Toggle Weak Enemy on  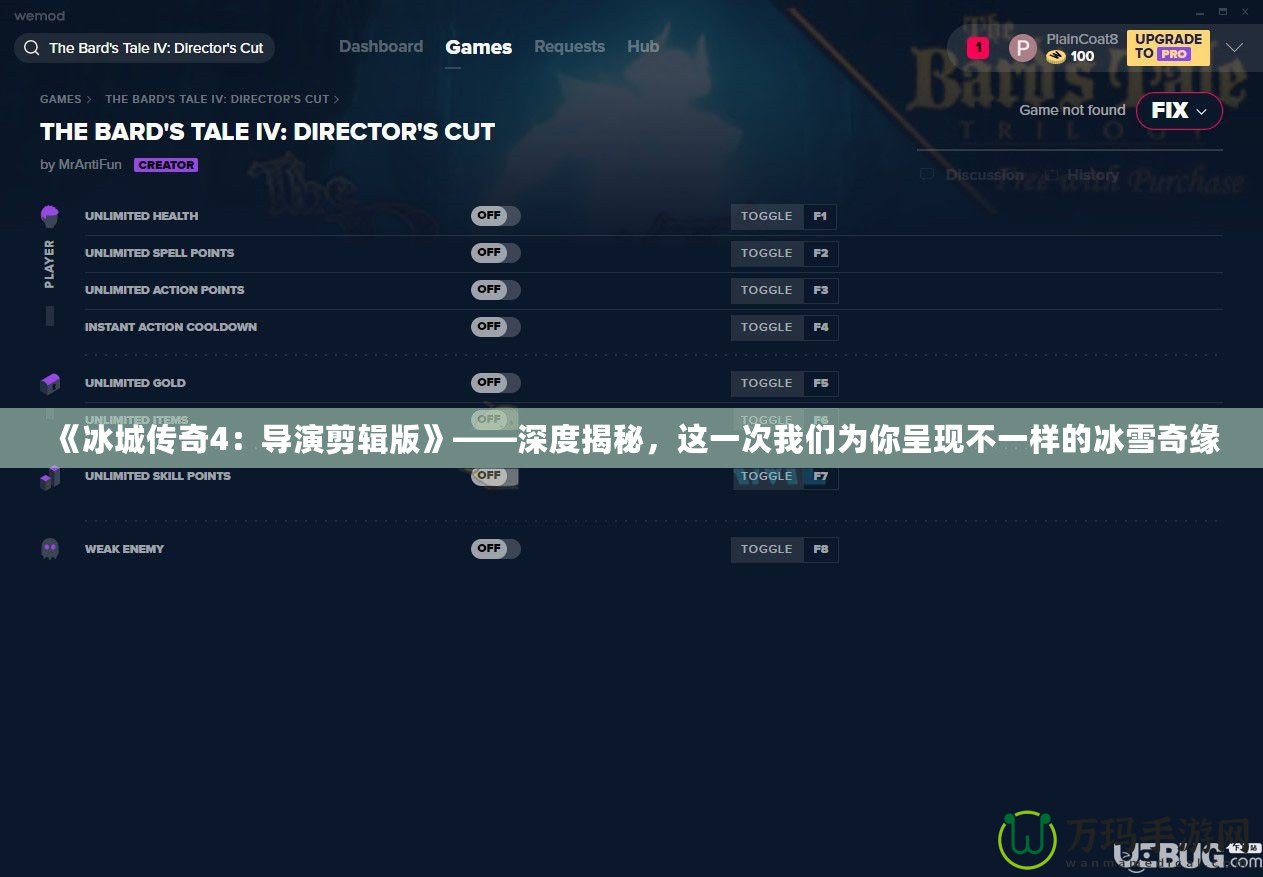click(x=496, y=549)
